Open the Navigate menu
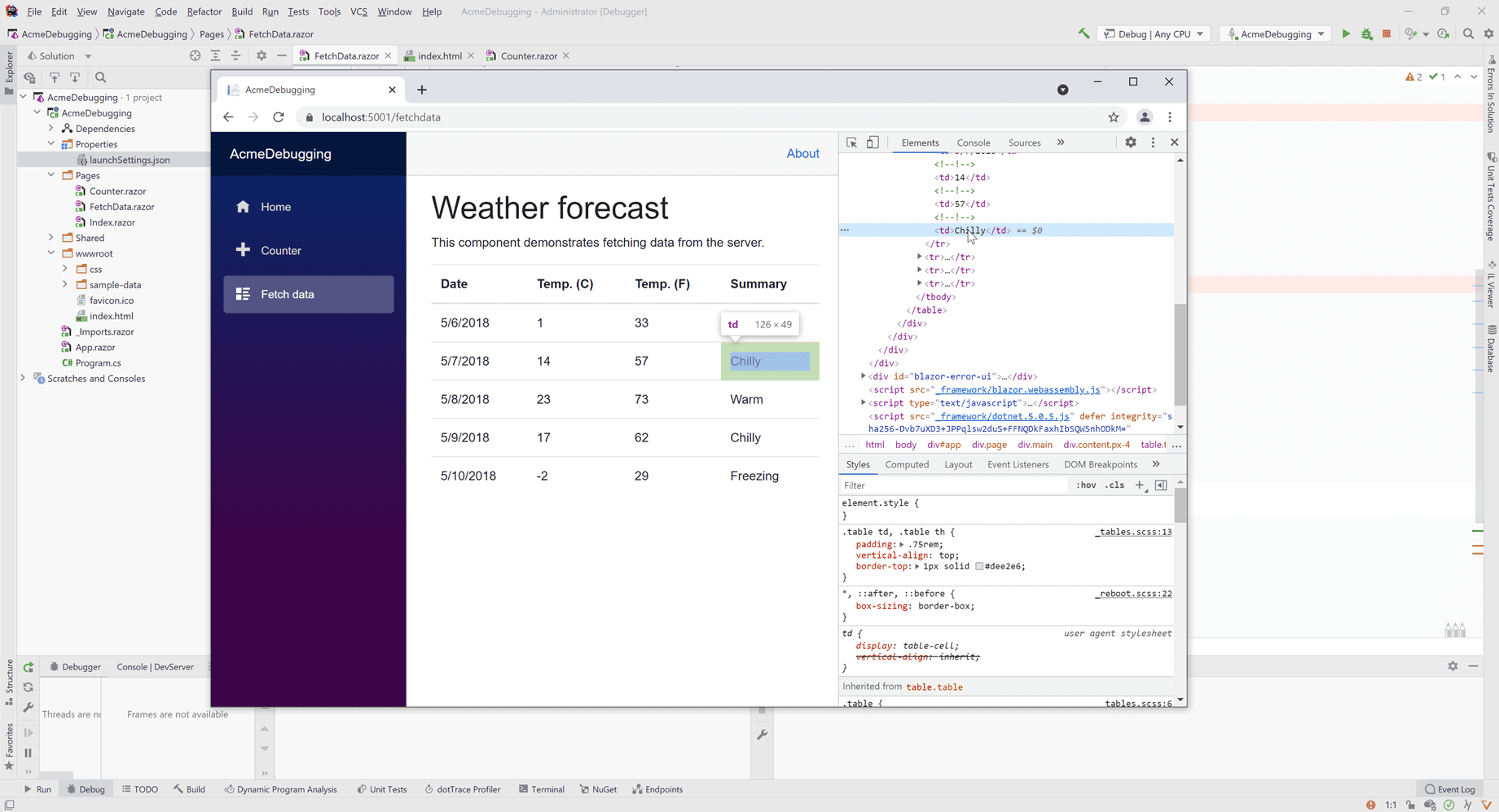 pyautogui.click(x=125, y=11)
